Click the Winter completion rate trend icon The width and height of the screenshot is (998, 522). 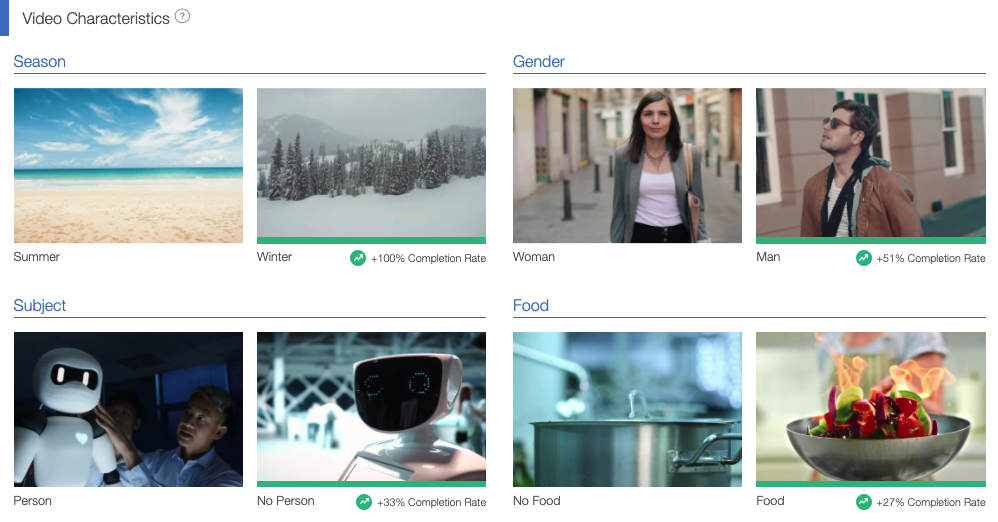click(358, 258)
